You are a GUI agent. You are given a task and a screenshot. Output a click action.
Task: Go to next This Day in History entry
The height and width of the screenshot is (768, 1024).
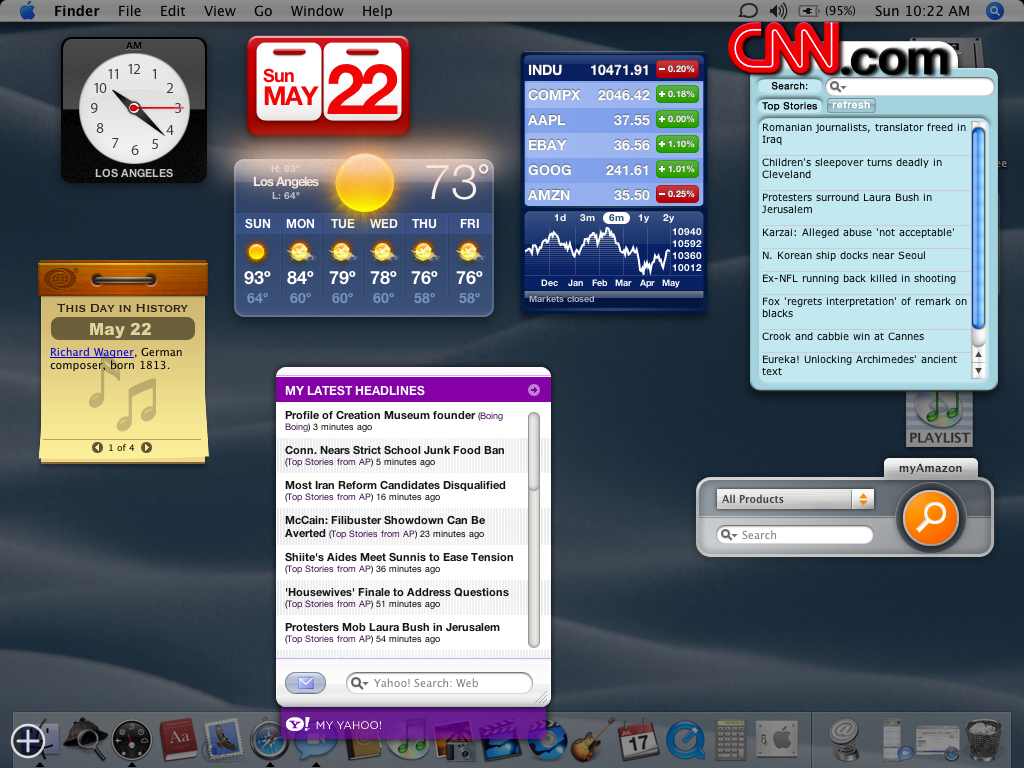146,447
